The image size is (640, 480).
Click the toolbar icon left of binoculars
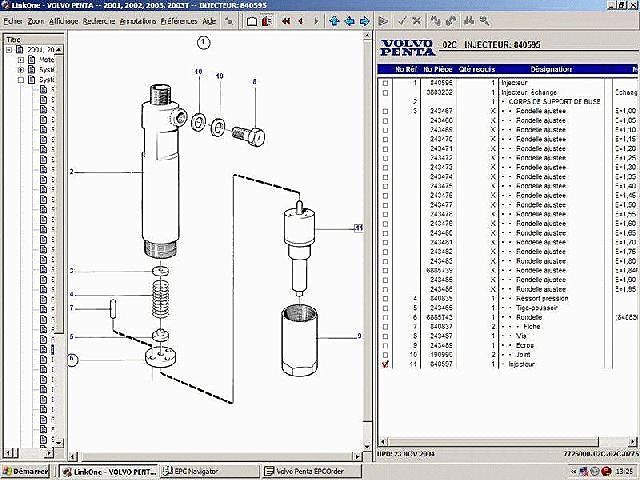point(451,21)
